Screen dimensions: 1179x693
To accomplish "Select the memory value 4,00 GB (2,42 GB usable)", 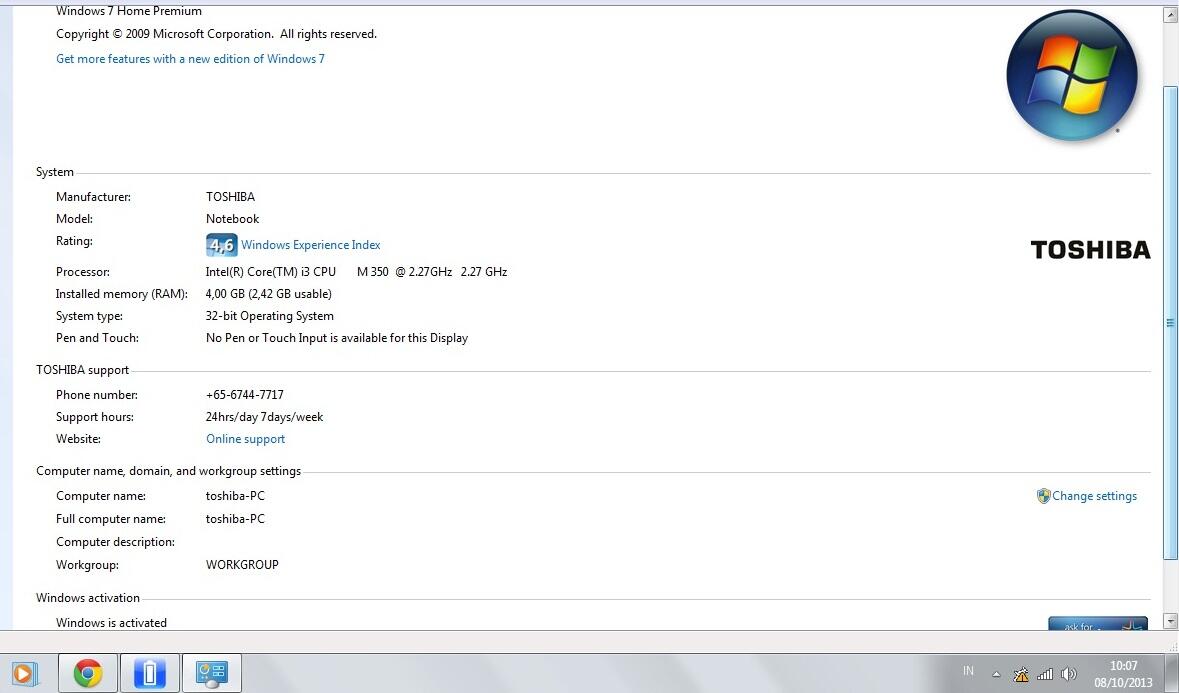I will [x=268, y=294].
